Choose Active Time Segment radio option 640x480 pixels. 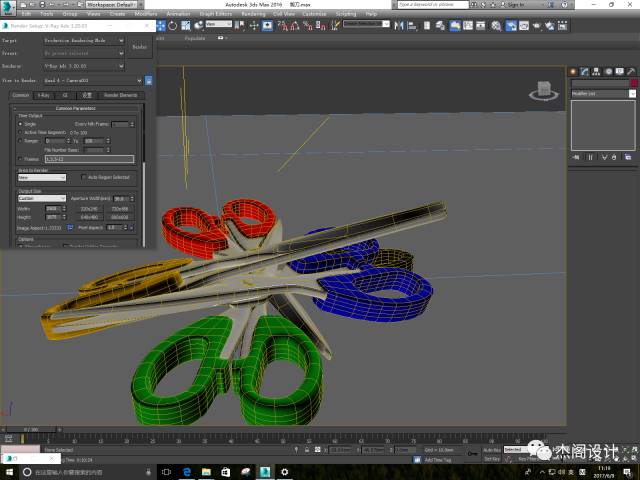20,132
